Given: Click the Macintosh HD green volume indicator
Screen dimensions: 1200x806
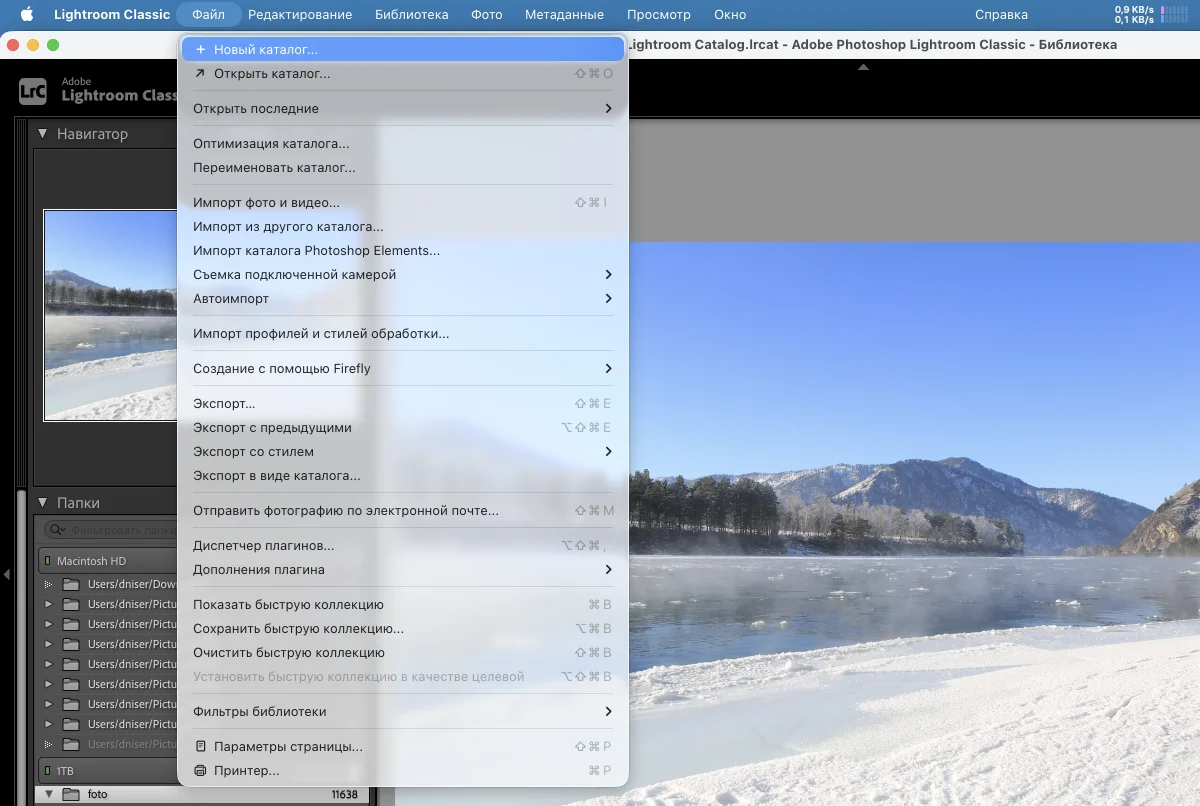Looking at the screenshot, I should [x=48, y=562].
